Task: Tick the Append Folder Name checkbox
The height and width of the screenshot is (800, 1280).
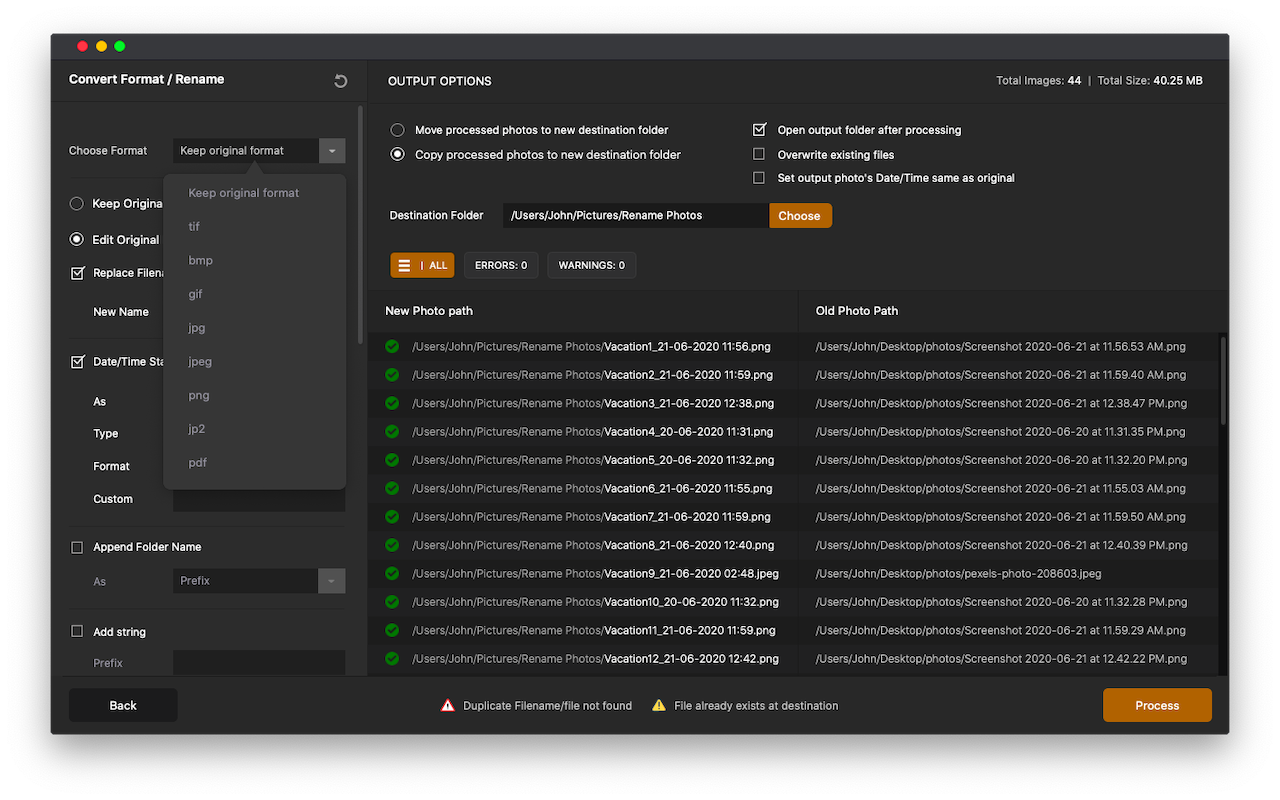Action: (77, 547)
